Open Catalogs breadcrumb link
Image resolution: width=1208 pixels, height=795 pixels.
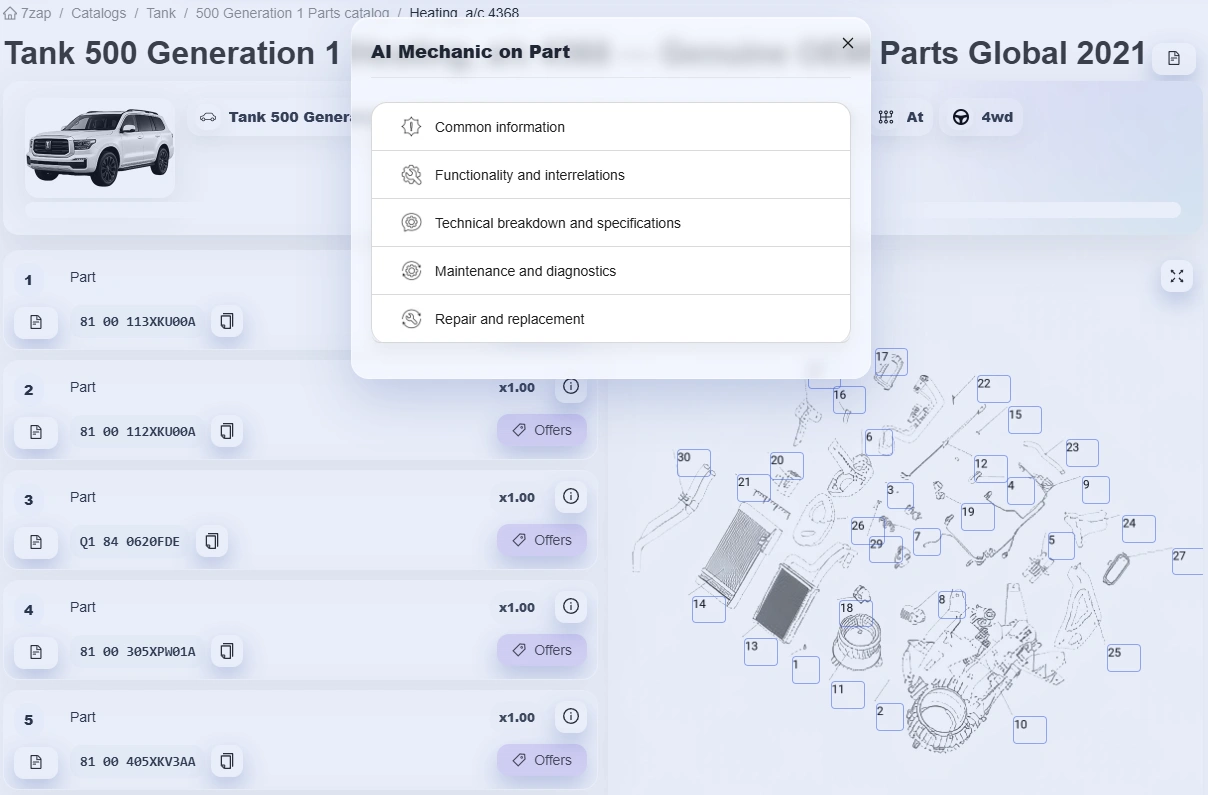tap(99, 13)
